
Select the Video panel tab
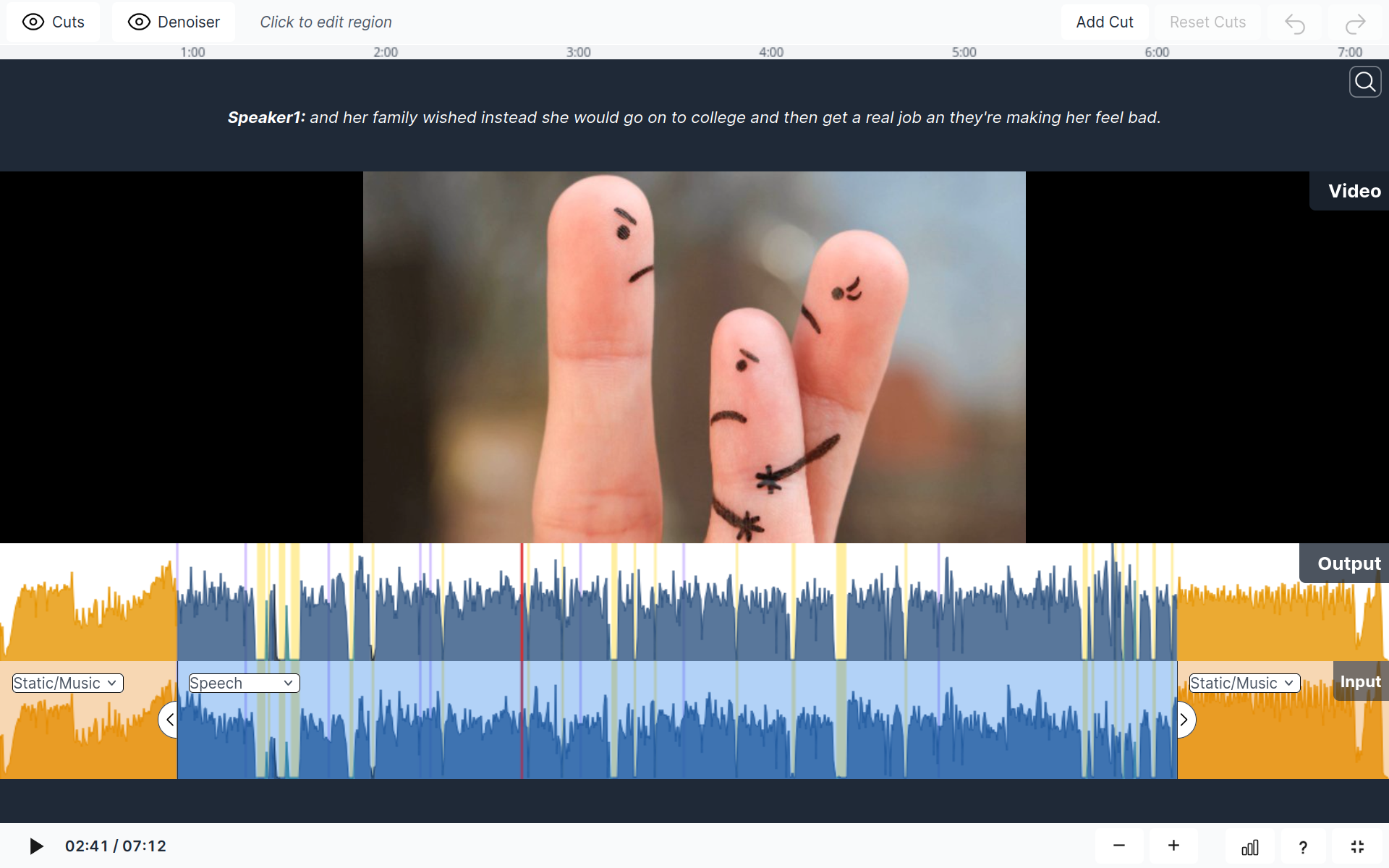click(x=1354, y=191)
